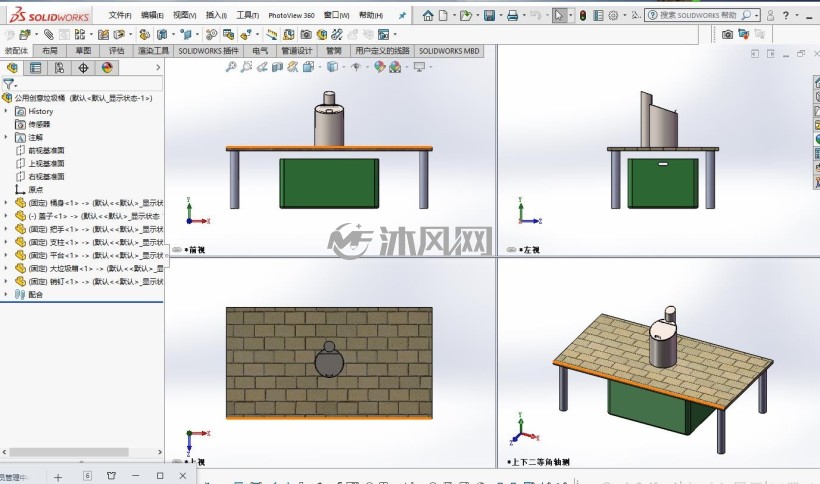The width and height of the screenshot is (820, 484).
Task: Save the assembly using the floppy disk icon
Action: coord(489,16)
